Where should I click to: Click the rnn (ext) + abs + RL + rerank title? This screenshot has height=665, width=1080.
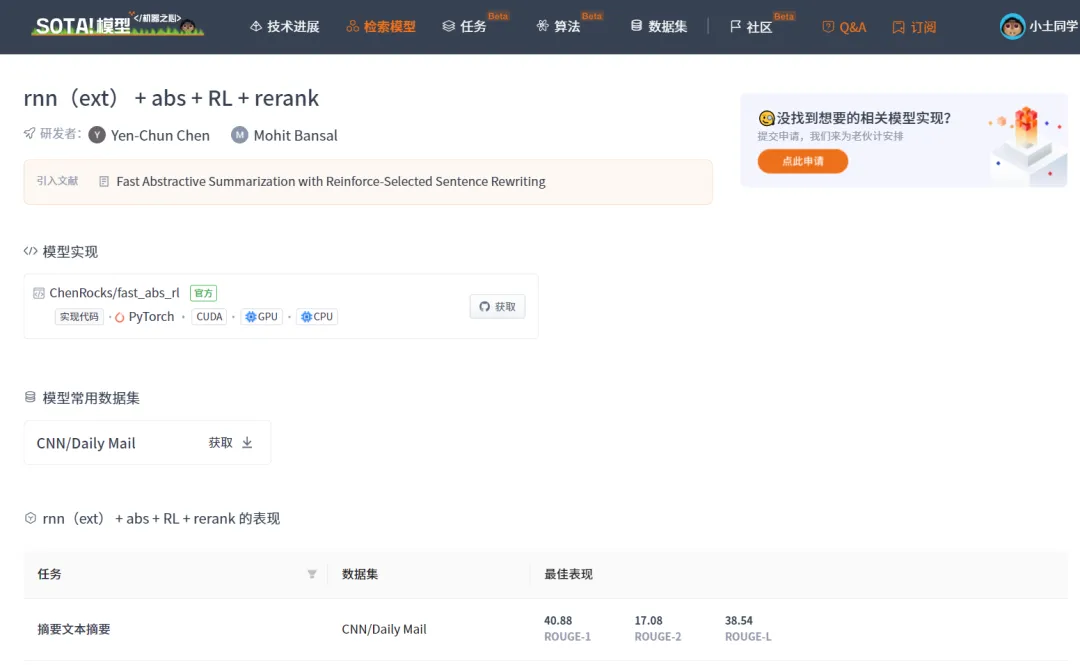[172, 98]
